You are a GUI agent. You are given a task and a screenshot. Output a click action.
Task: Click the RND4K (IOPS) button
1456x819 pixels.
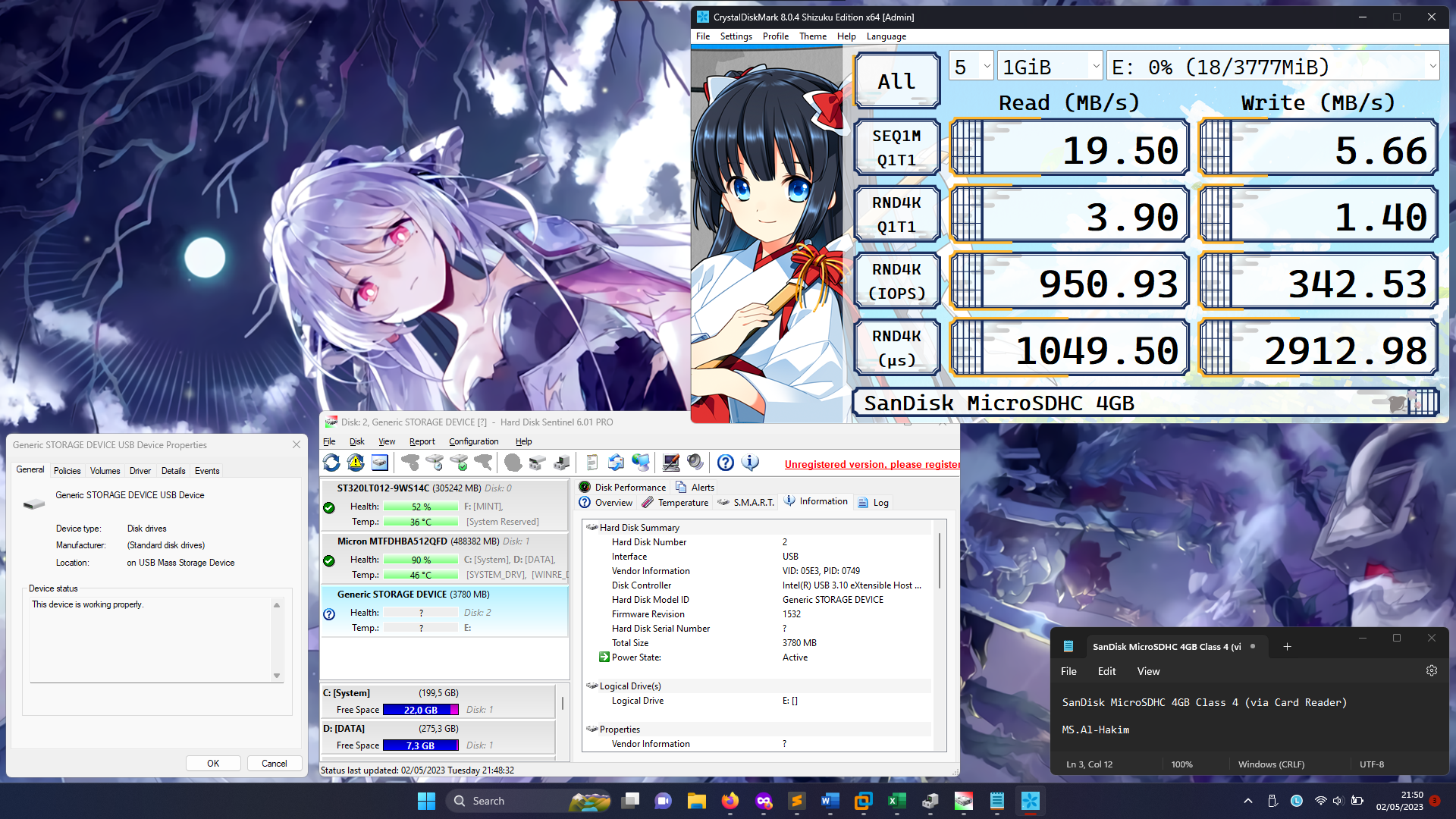[x=896, y=281]
